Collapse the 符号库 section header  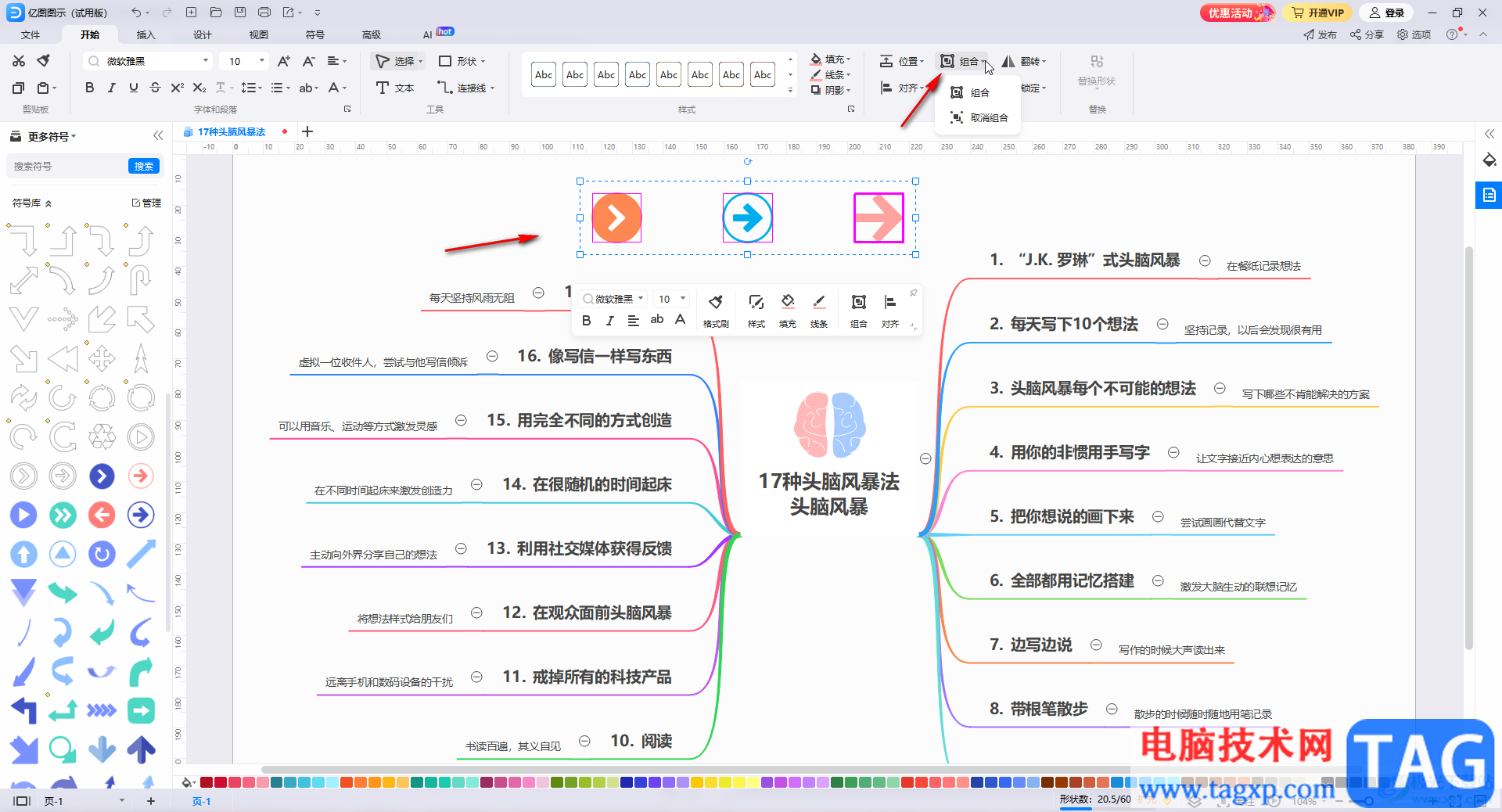click(x=32, y=203)
